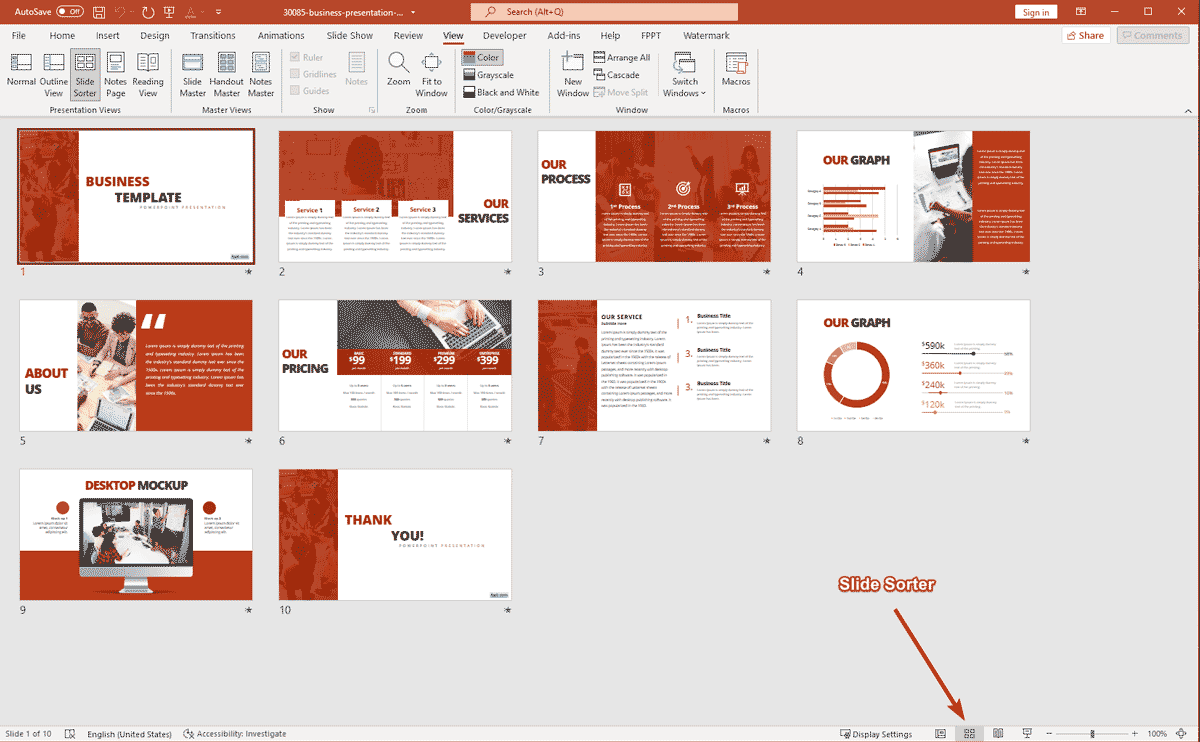Expand the Switch Windows dropdown
The width and height of the screenshot is (1200, 742).
coord(685,75)
